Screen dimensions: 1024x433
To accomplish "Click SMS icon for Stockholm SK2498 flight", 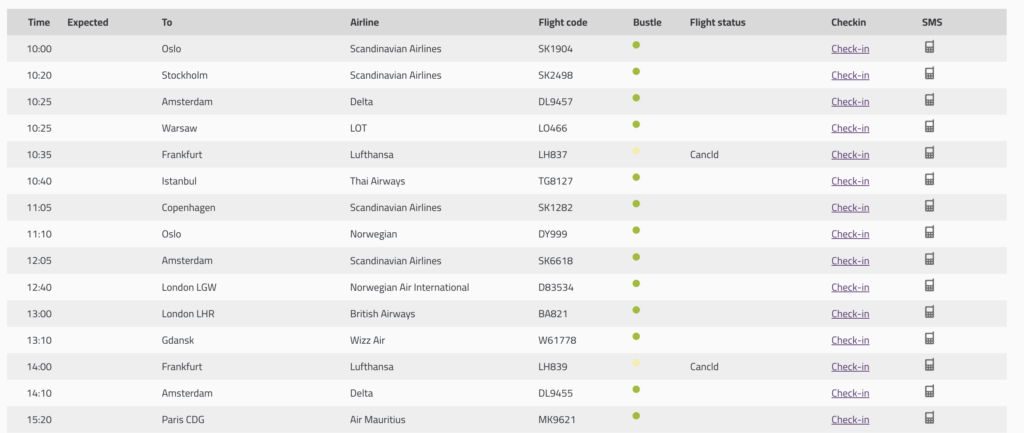I will 929,73.
